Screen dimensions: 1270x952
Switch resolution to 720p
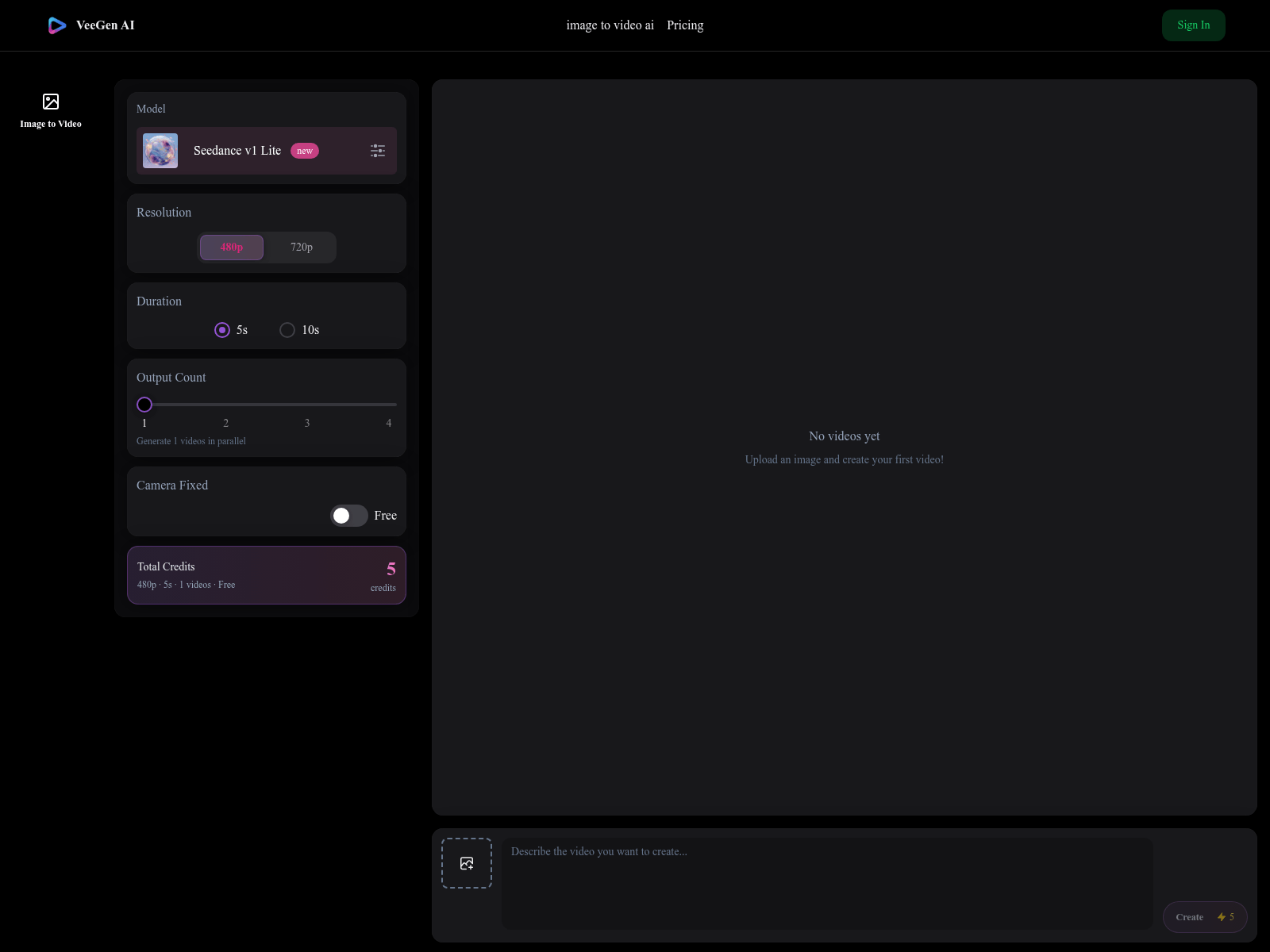(302, 248)
